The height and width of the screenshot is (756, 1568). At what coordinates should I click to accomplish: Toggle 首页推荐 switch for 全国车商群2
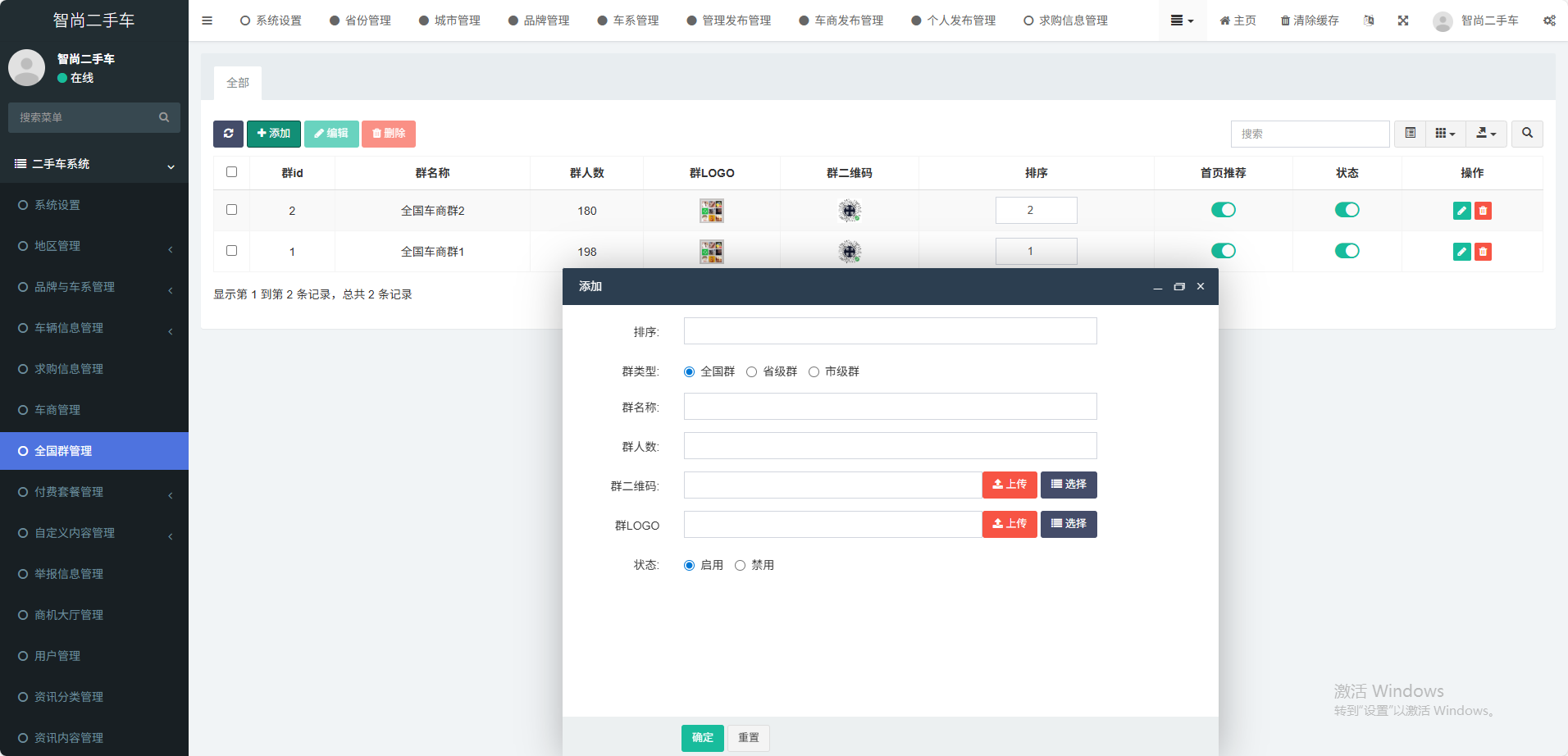[x=1223, y=210]
